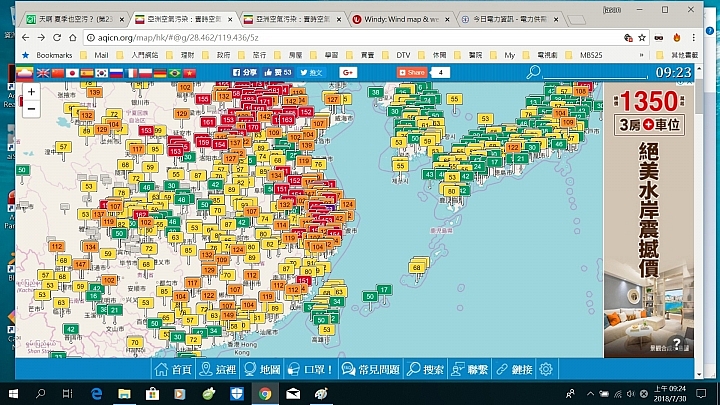
Task: Open the My bookmark folder
Action: pos(503,55)
